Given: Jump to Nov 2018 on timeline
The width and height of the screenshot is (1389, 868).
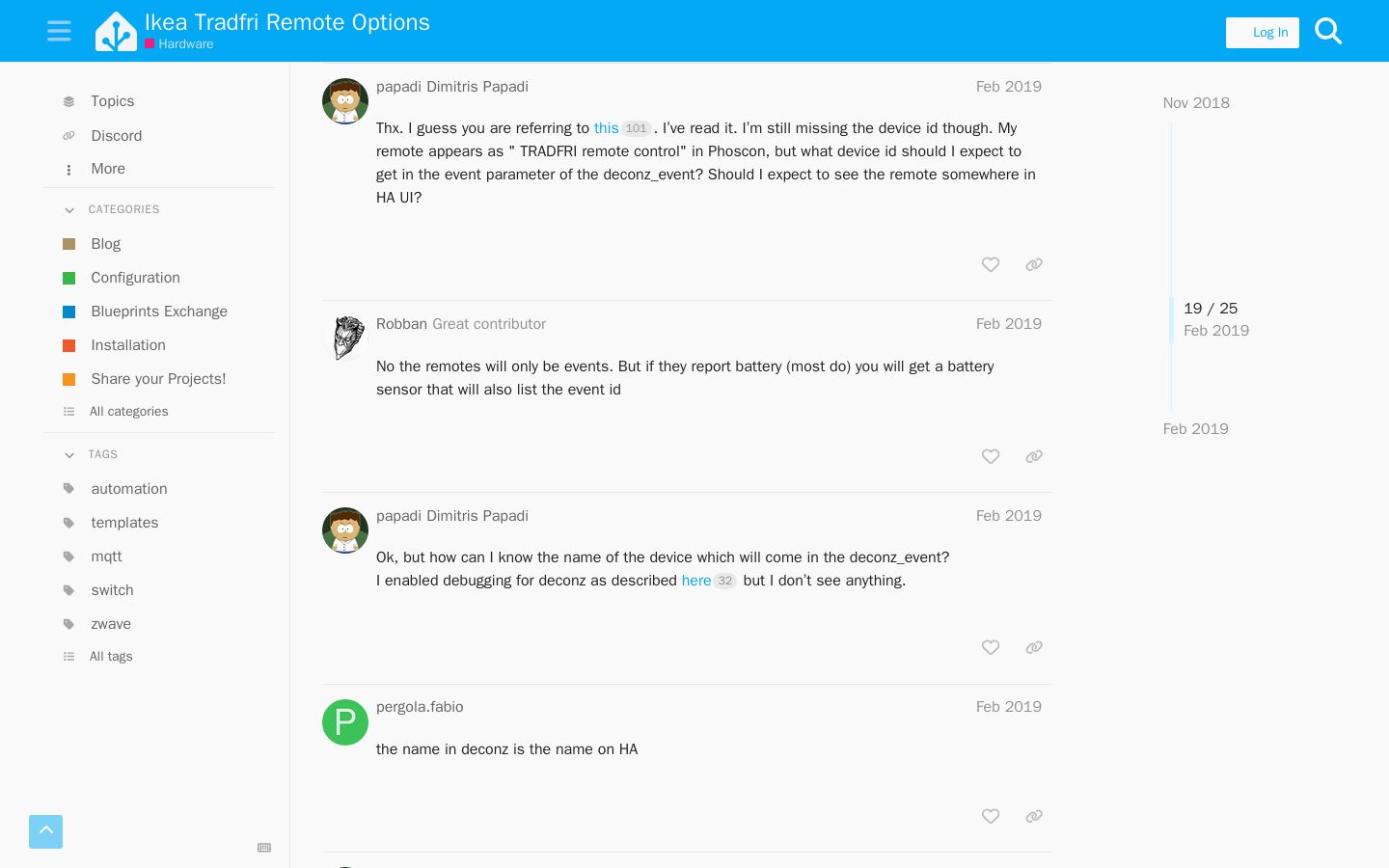Looking at the screenshot, I should (x=1196, y=103).
